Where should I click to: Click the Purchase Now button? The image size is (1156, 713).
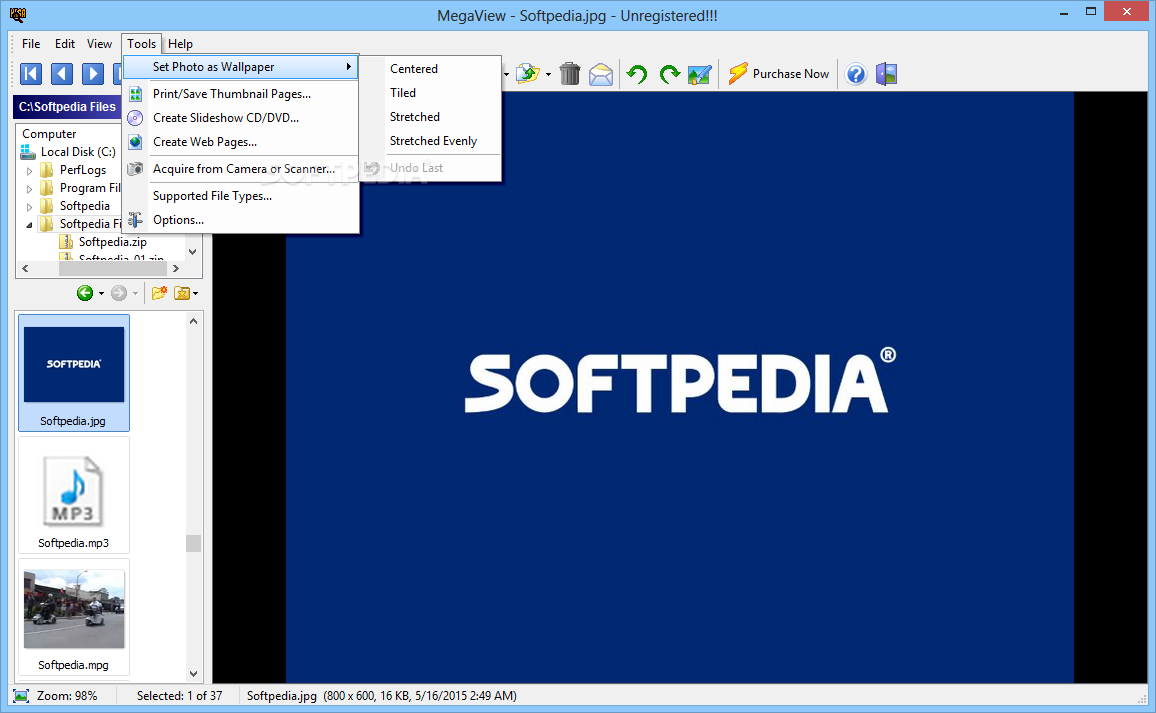(x=779, y=74)
